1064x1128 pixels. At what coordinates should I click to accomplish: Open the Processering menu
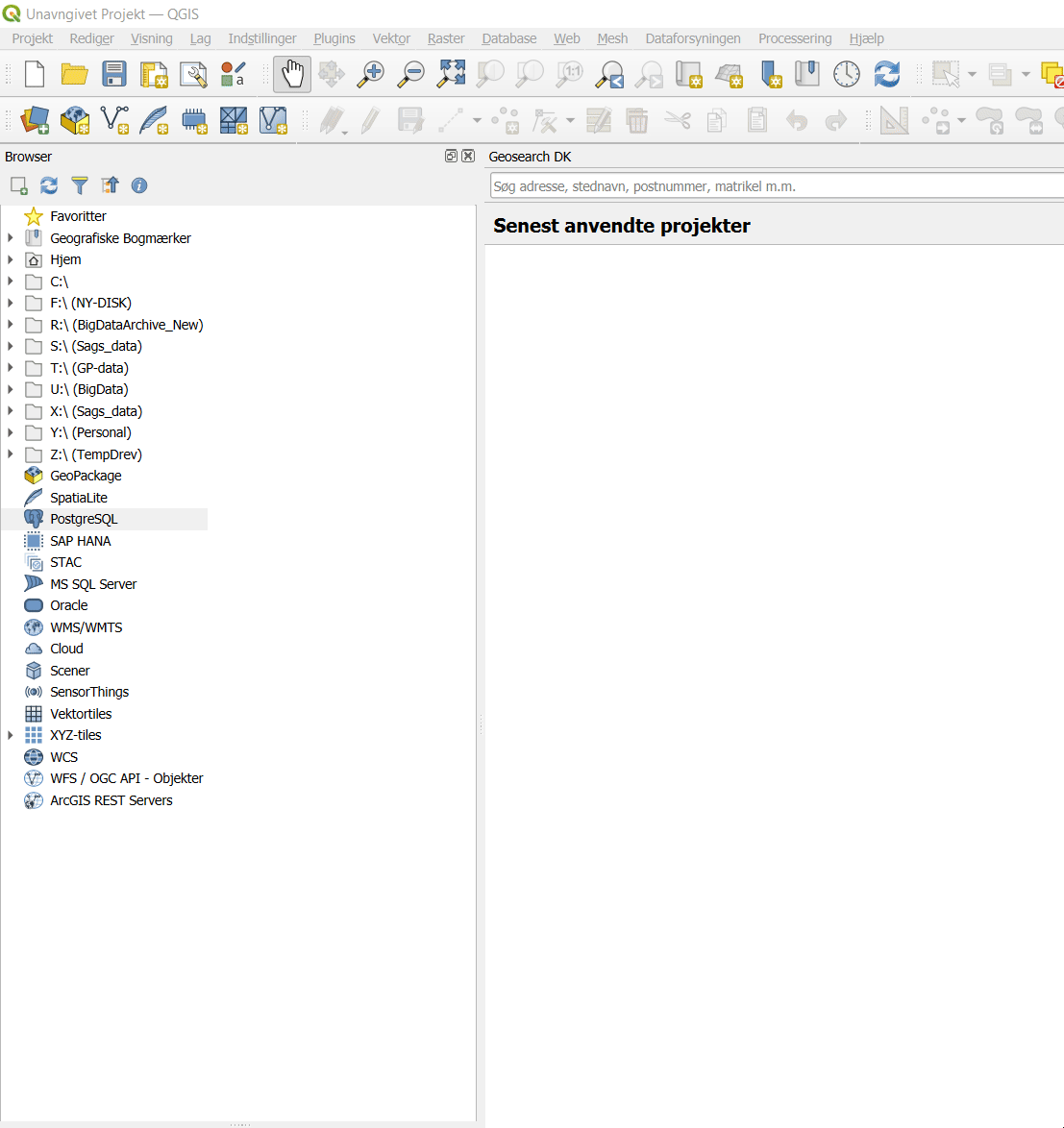(794, 38)
